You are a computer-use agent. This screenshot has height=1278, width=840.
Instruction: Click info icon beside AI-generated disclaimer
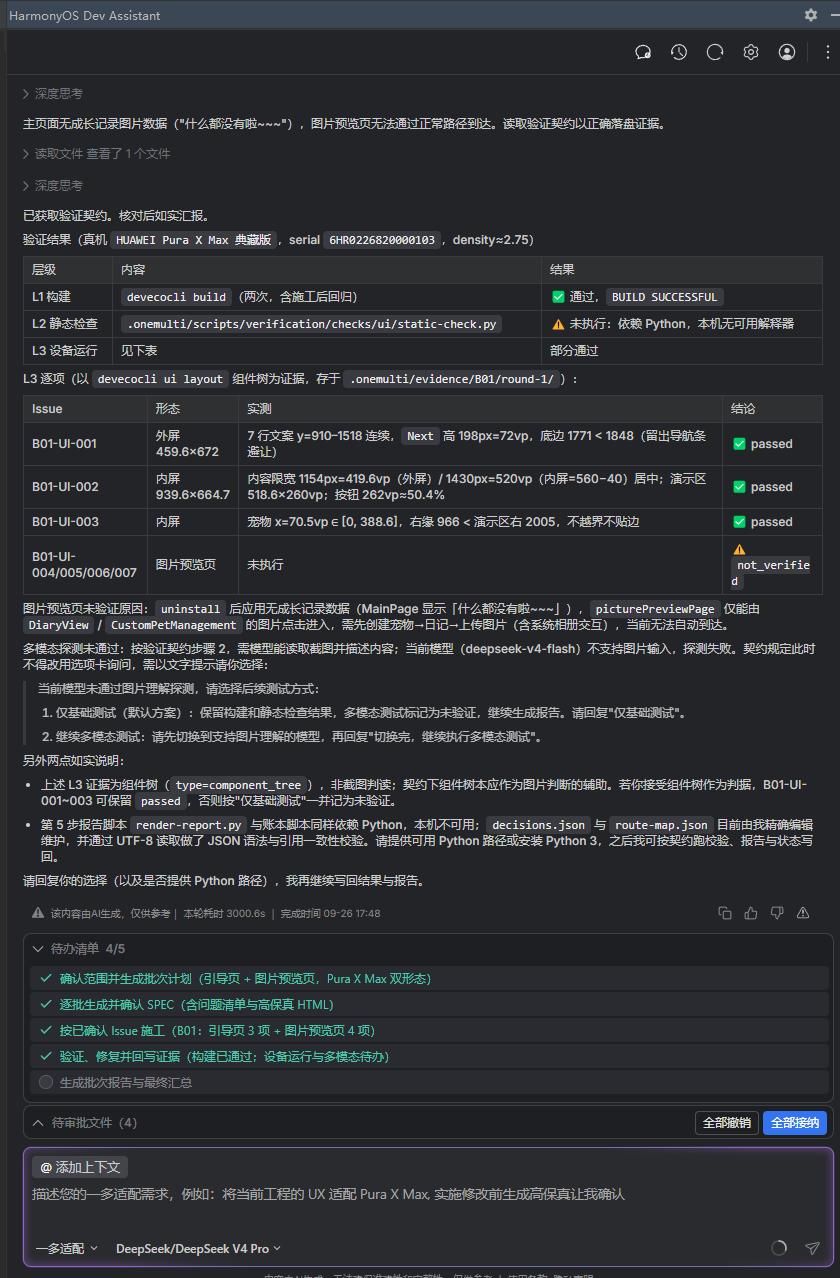point(38,913)
